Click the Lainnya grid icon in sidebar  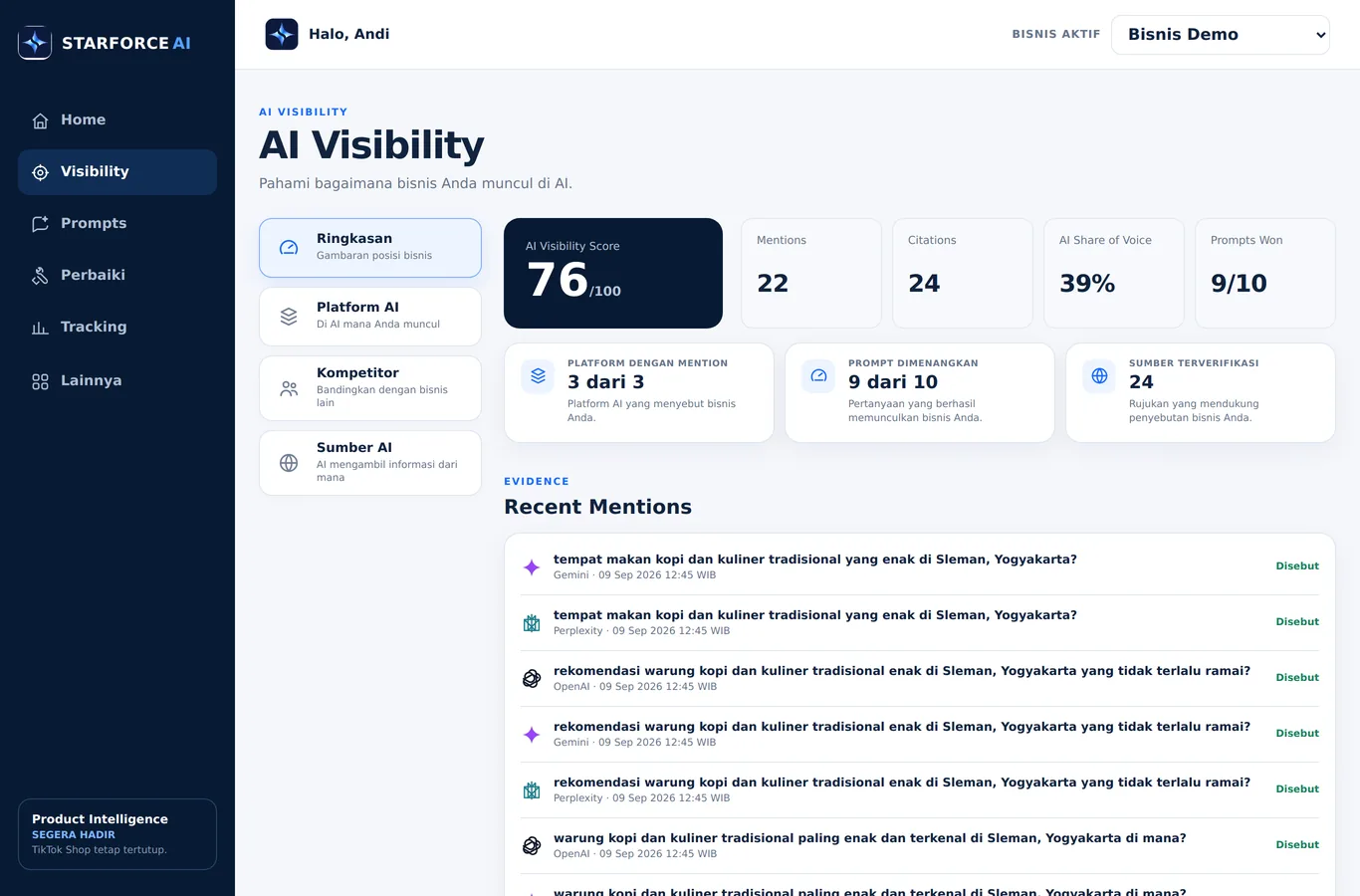[40, 381]
